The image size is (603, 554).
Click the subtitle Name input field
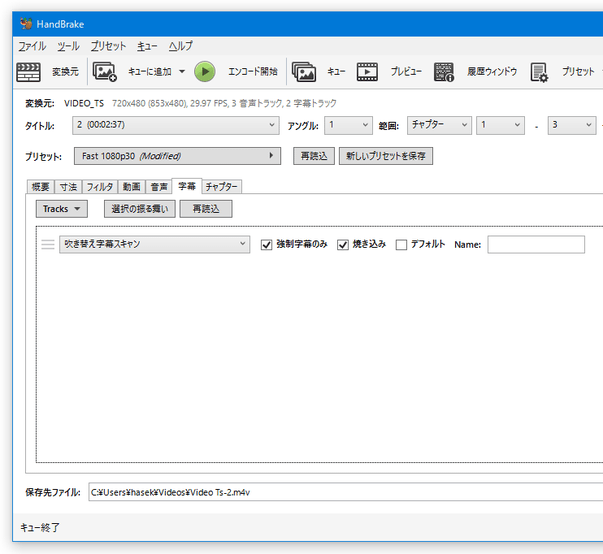pyautogui.click(x=536, y=245)
